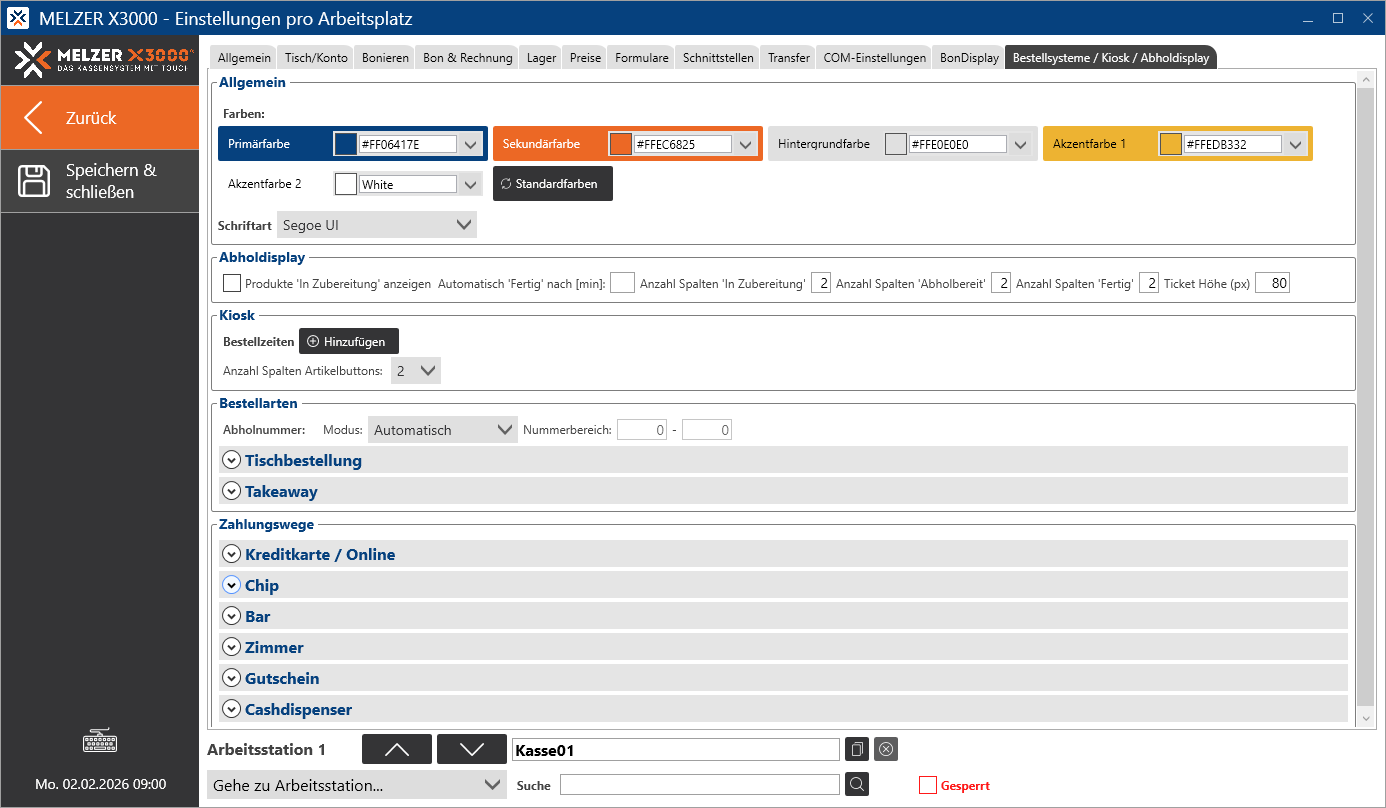The height and width of the screenshot is (808, 1386).
Task: Click the Kasse01 workstation name field
Action: click(x=675, y=750)
